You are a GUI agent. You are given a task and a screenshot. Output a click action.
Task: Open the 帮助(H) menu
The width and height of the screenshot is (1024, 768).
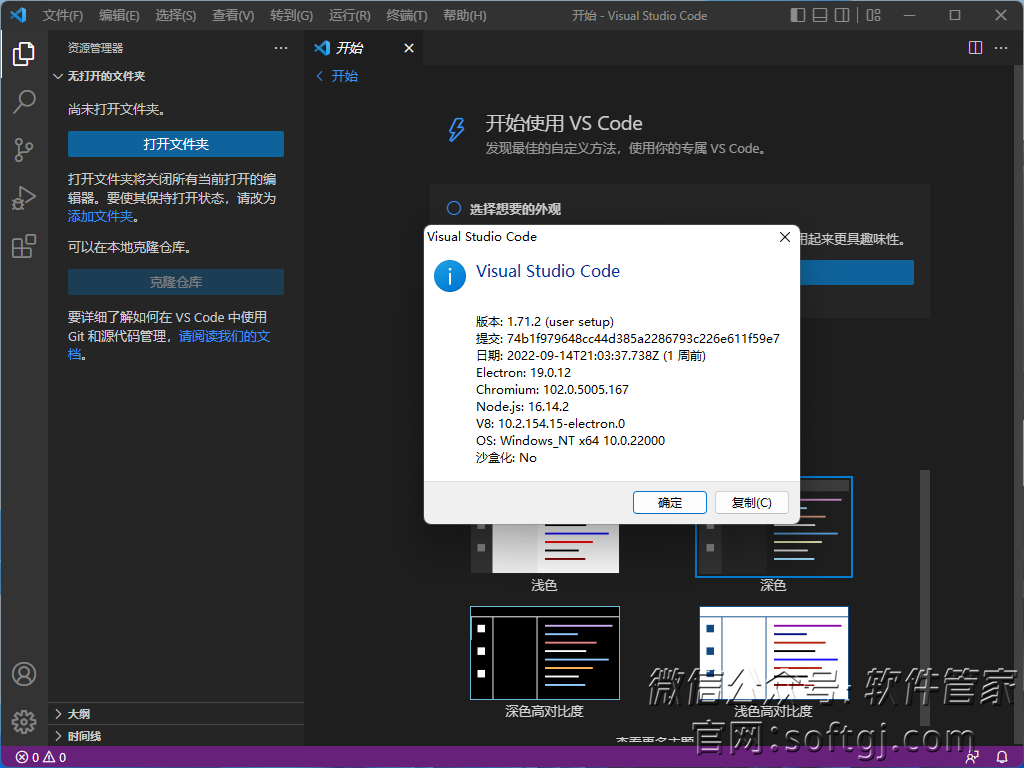[x=465, y=15]
